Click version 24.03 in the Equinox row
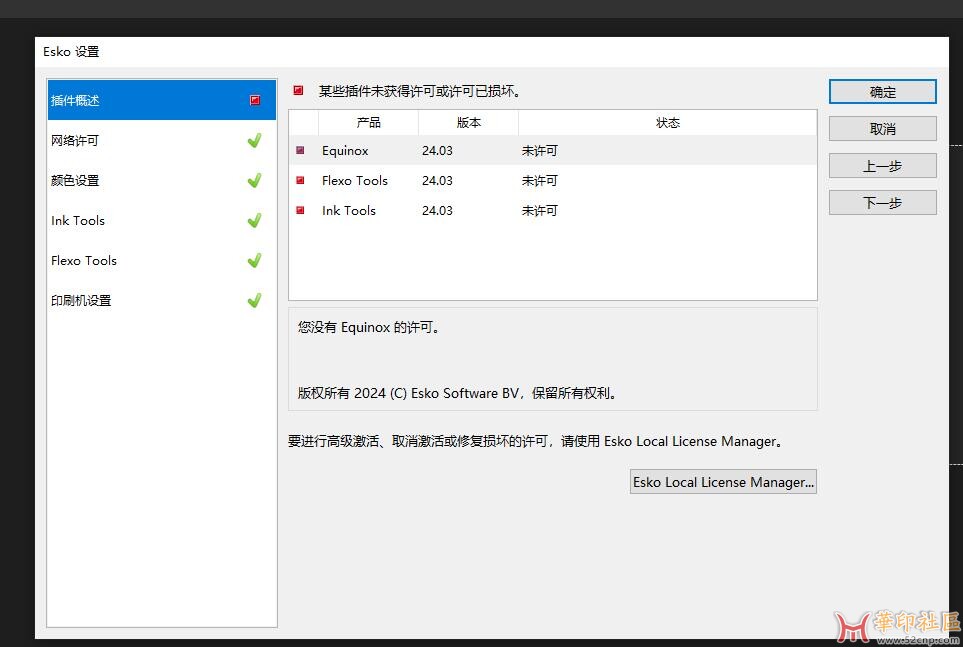This screenshot has height=647, width=963. [437, 151]
